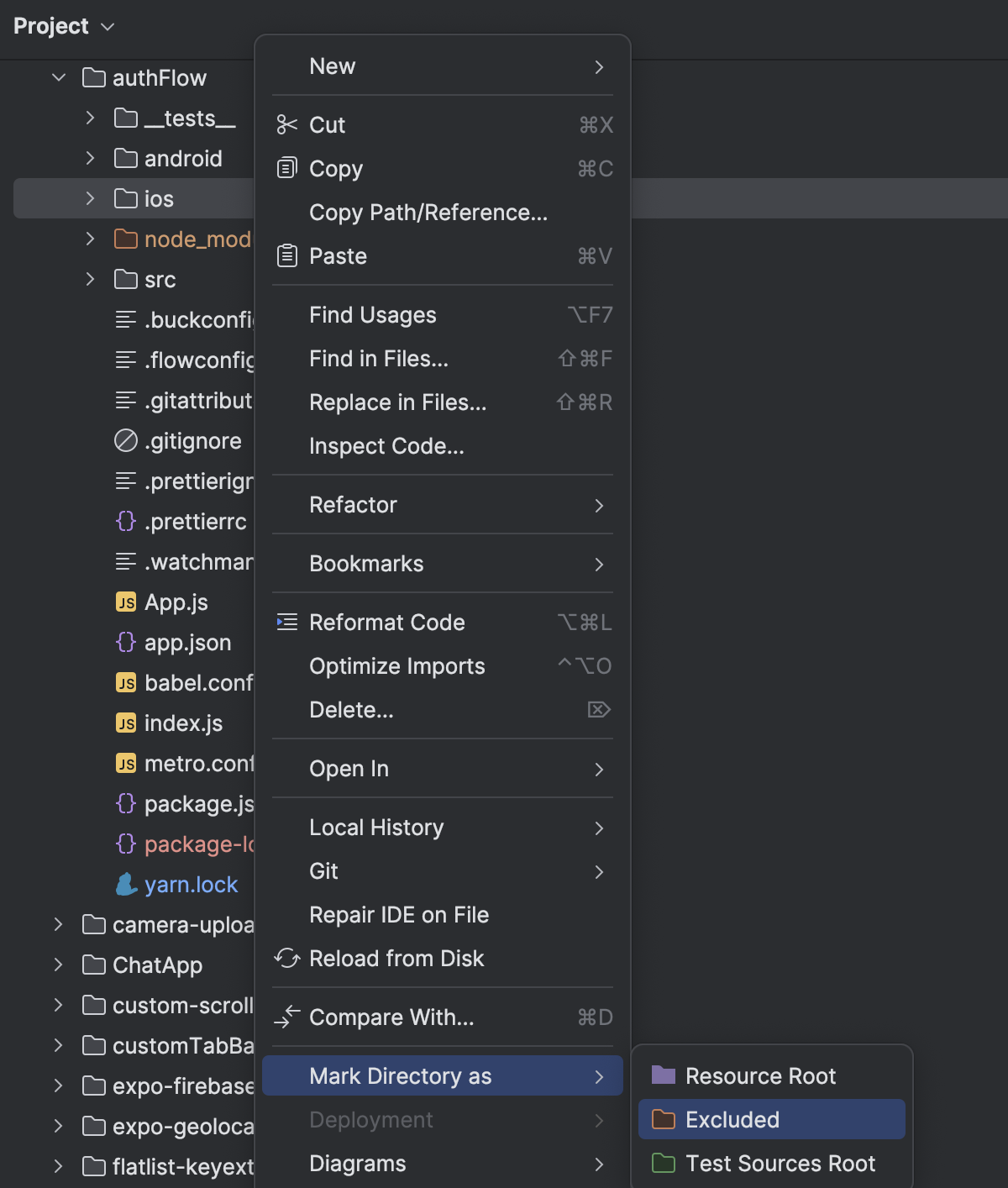Select the src folder in the project tree
Viewport: 1008px width, 1188px height.
point(159,279)
